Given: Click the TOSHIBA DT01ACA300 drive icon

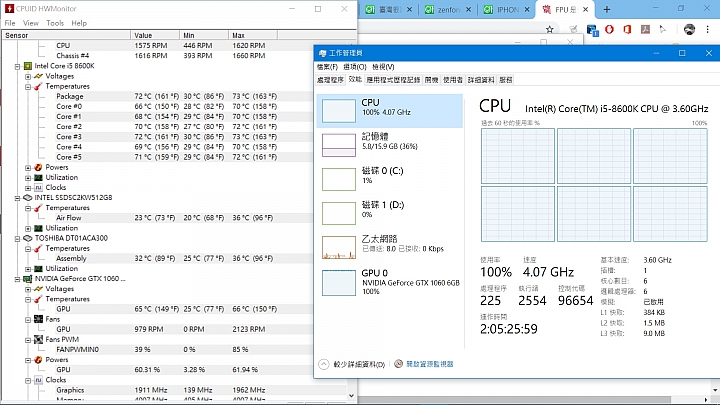Looking at the screenshot, I should pos(28,238).
